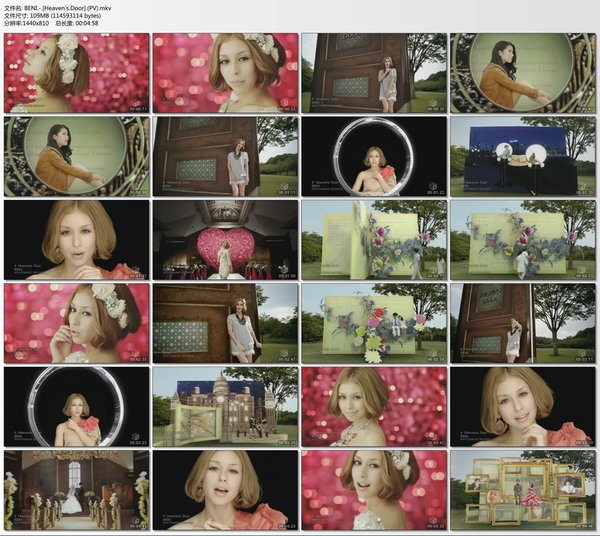The height and width of the screenshot is (536, 600).
Task: Open the 00:00:23 close-up thumbnail on pink bokeh
Action: point(225,73)
